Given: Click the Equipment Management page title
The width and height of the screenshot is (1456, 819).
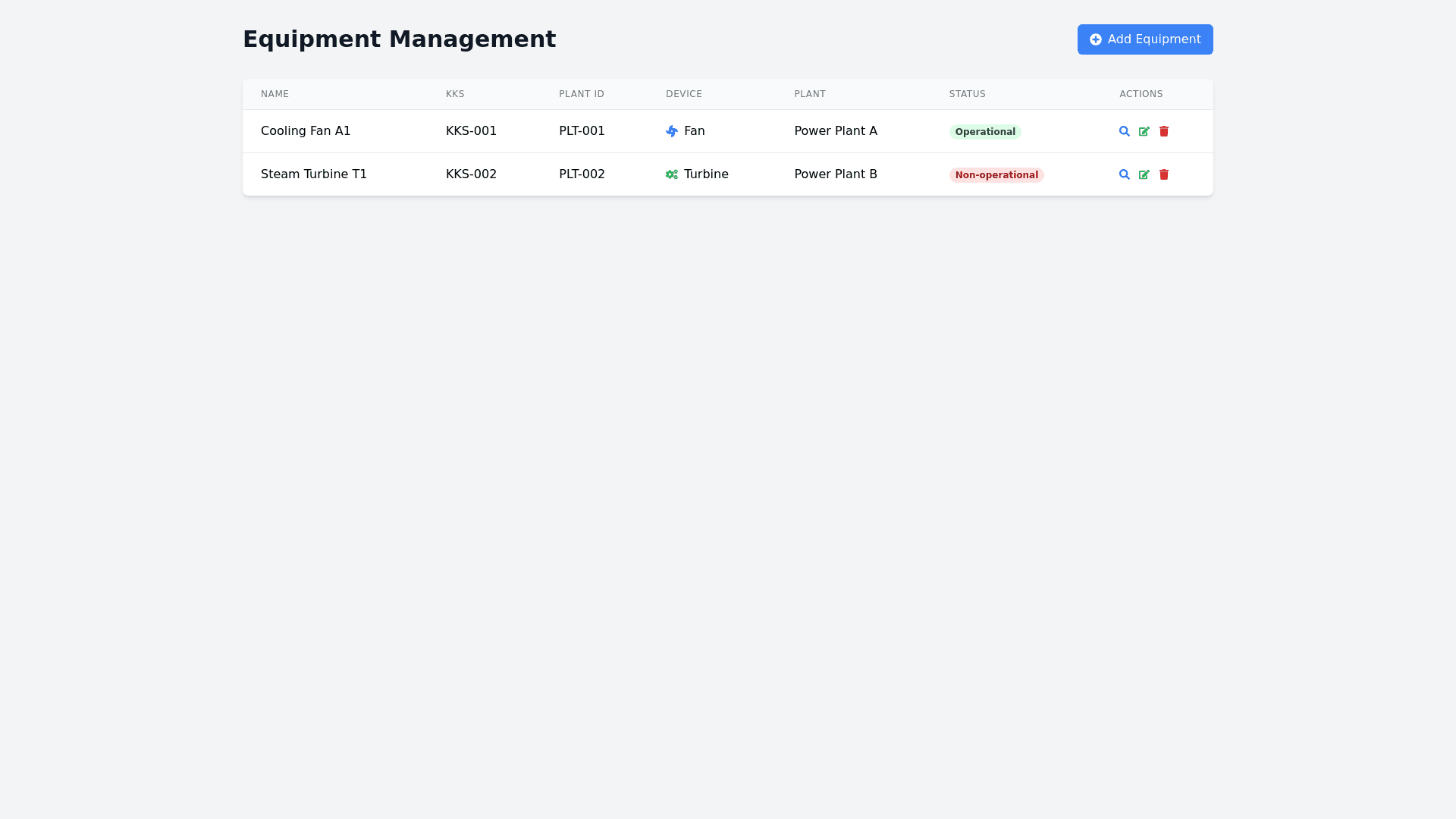Looking at the screenshot, I should (x=400, y=39).
